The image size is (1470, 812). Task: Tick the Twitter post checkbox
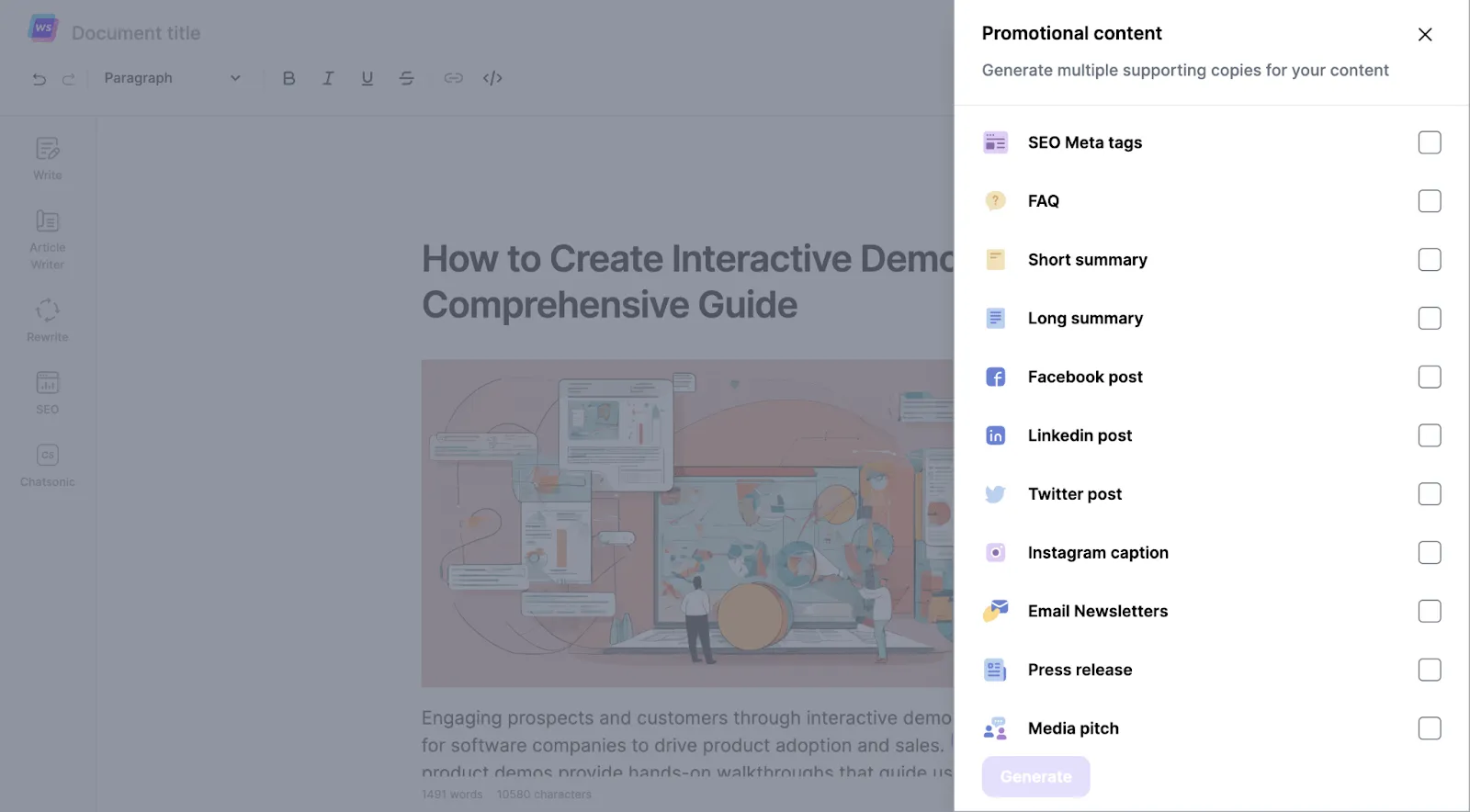click(x=1430, y=494)
